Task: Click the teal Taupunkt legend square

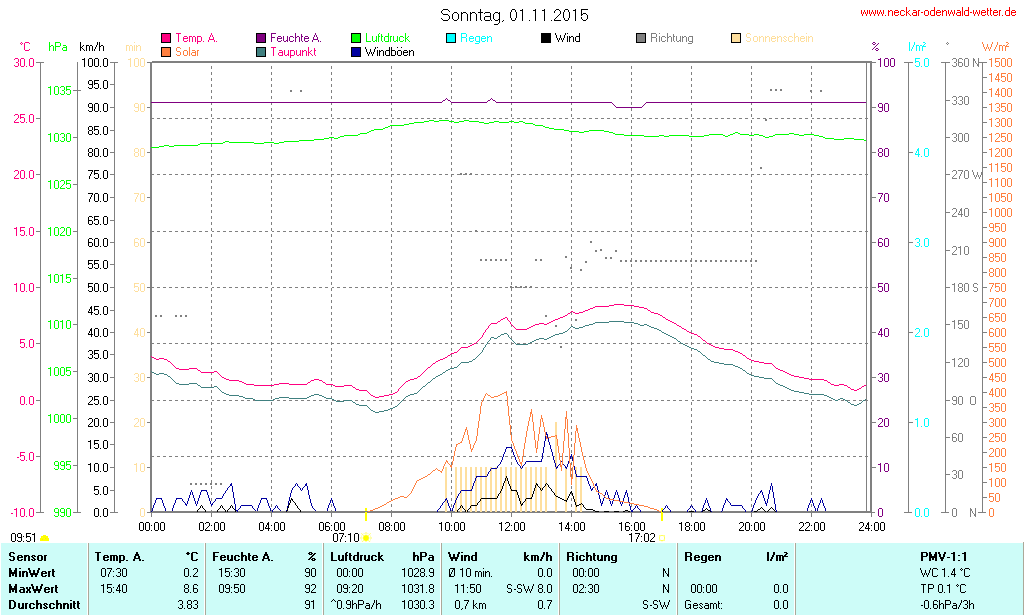Action: (261, 51)
